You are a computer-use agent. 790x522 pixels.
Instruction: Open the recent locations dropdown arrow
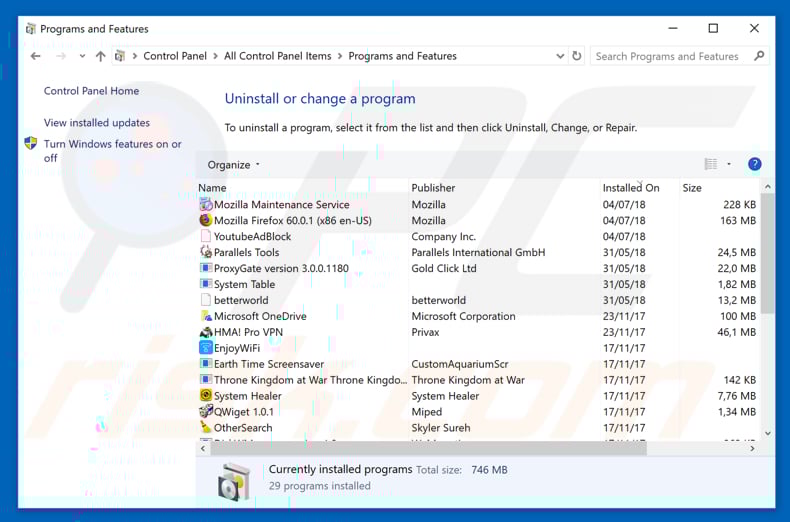82,56
